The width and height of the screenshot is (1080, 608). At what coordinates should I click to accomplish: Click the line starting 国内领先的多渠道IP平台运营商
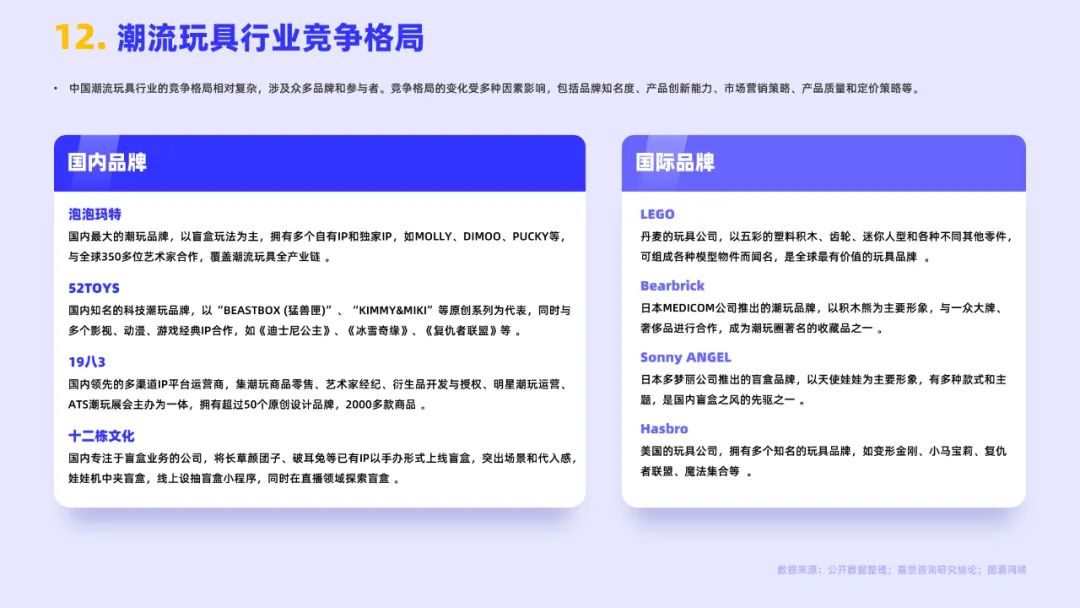click(x=318, y=384)
